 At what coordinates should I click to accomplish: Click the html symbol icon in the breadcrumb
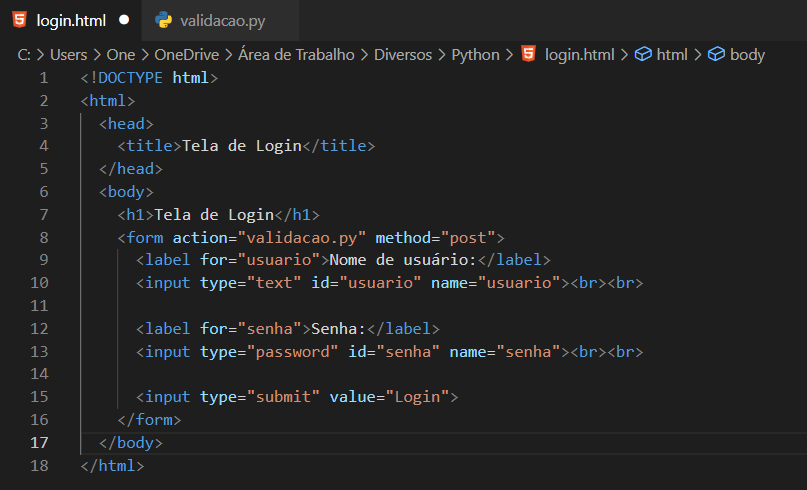coord(644,54)
